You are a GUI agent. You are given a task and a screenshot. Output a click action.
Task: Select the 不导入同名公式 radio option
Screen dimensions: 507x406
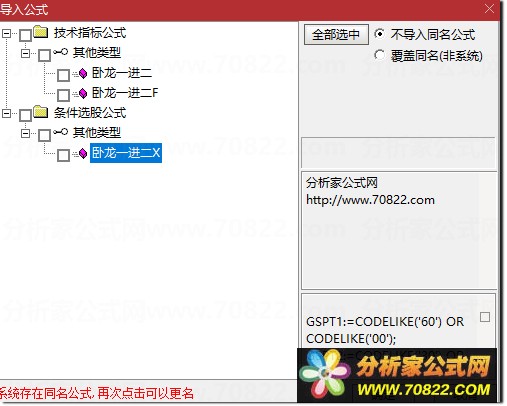pos(379,34)
